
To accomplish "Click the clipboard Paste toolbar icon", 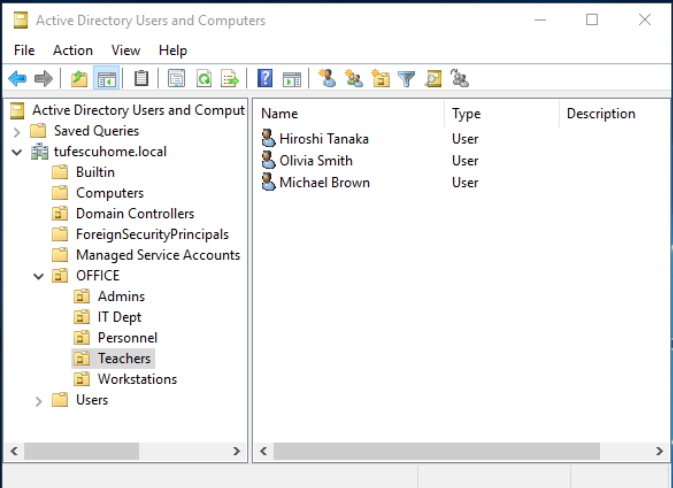I will tap(141, 79).
